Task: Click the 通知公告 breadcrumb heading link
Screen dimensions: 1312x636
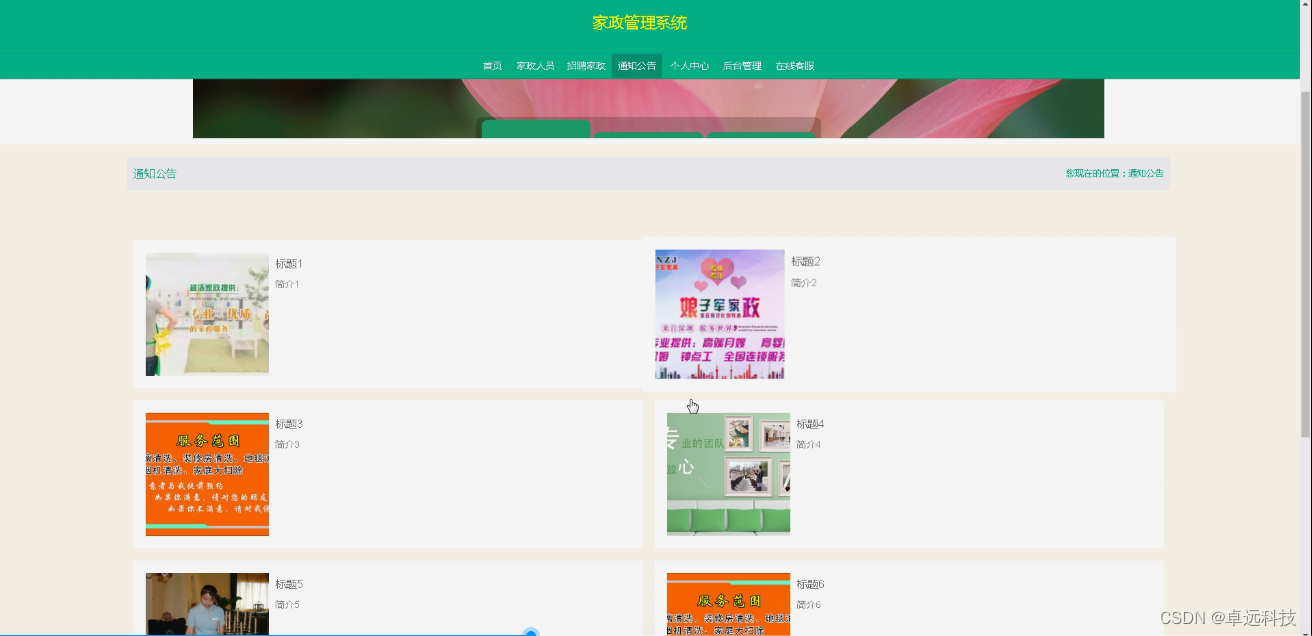Action: (x=154, y=173)
